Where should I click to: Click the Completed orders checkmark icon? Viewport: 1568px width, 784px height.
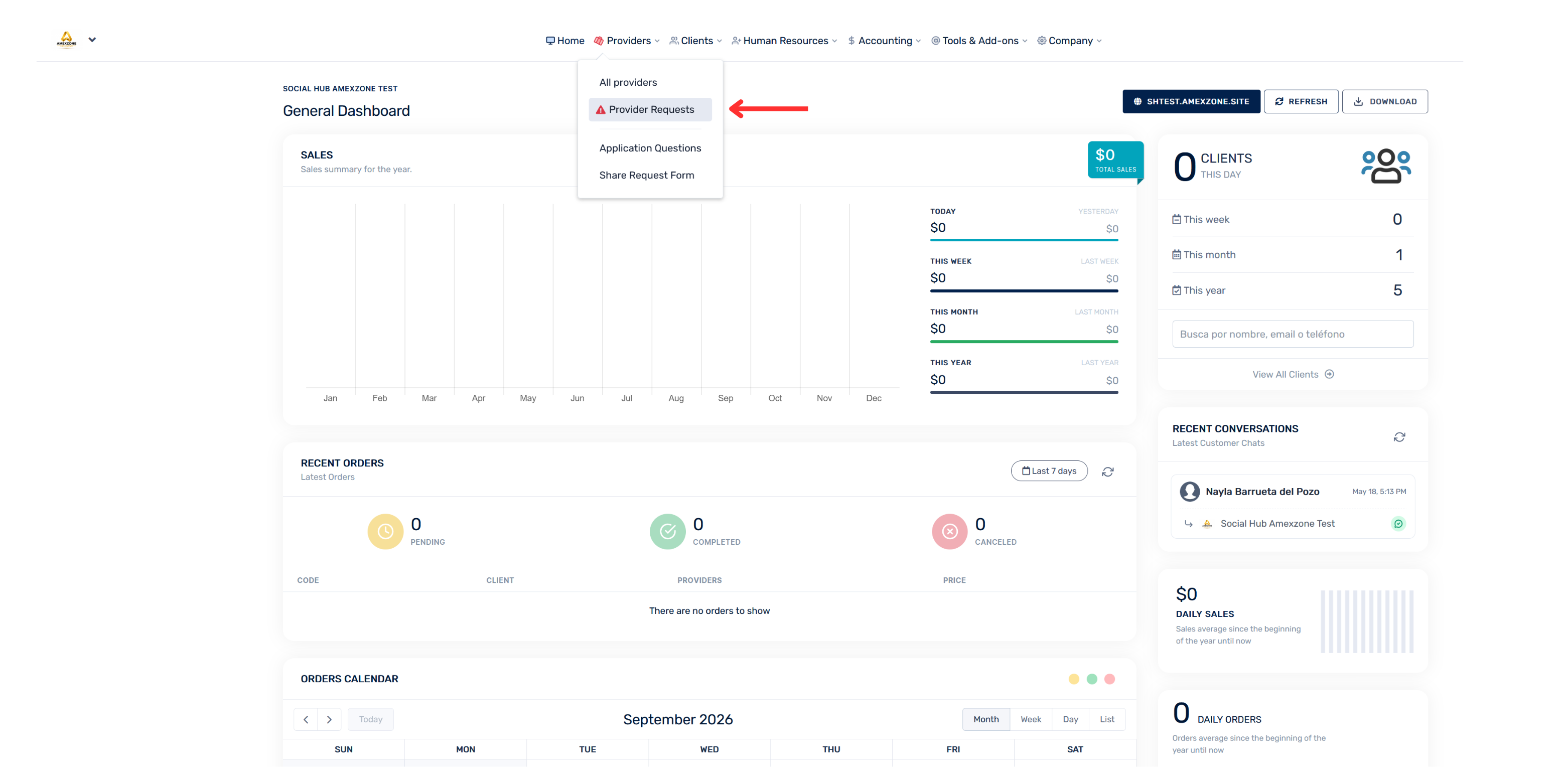point(668,532)
